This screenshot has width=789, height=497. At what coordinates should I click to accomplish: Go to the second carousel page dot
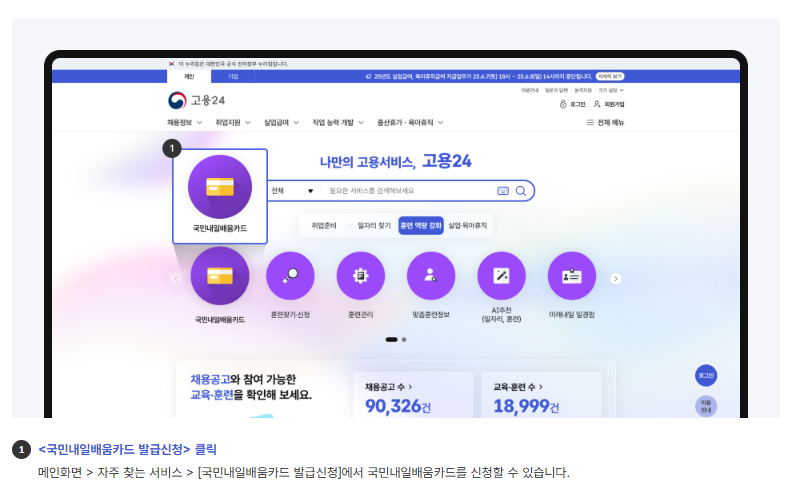click(404, 340)
